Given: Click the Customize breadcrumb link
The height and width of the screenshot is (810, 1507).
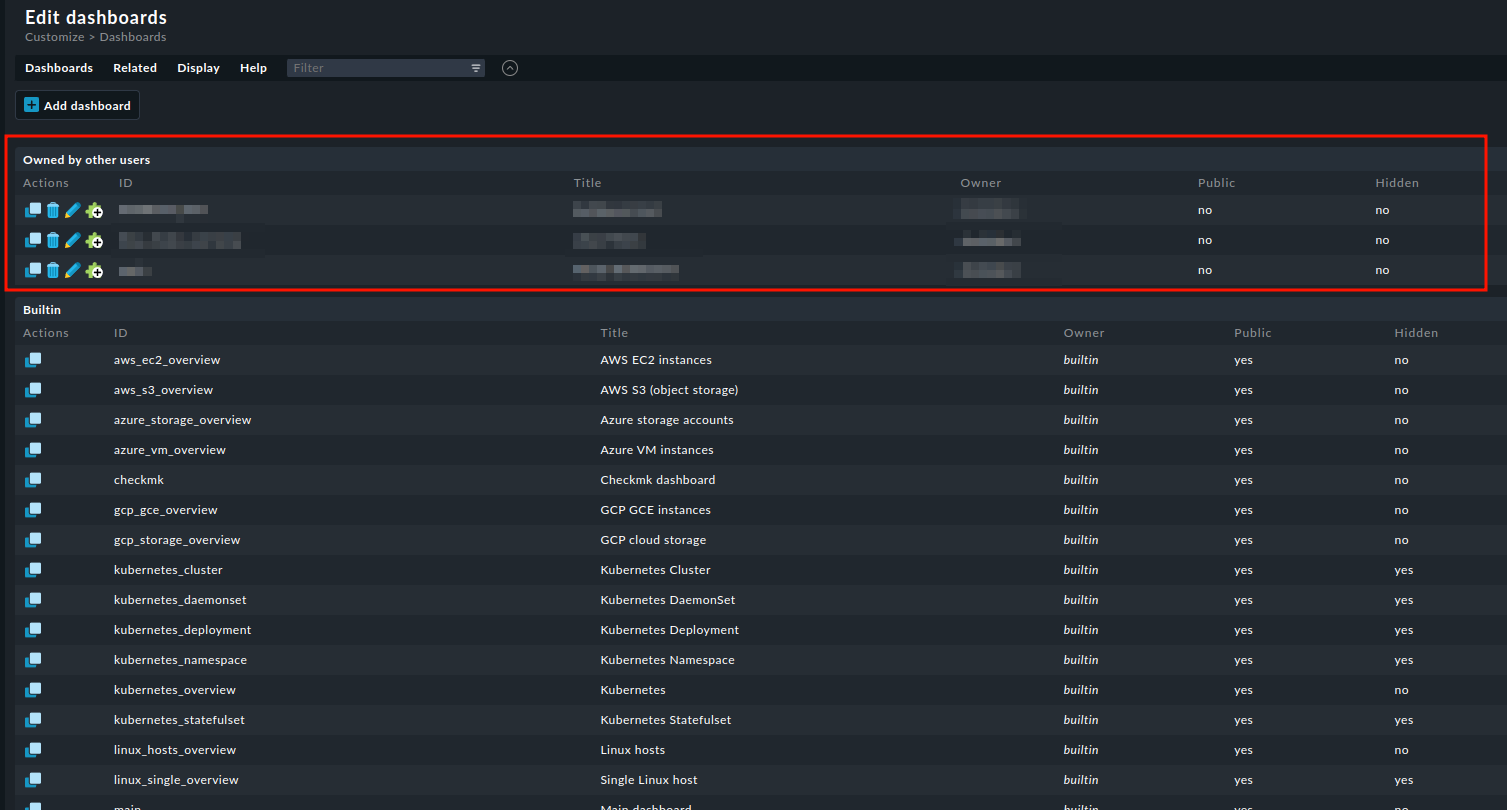Looking at the screenshot, I should 54,37.
